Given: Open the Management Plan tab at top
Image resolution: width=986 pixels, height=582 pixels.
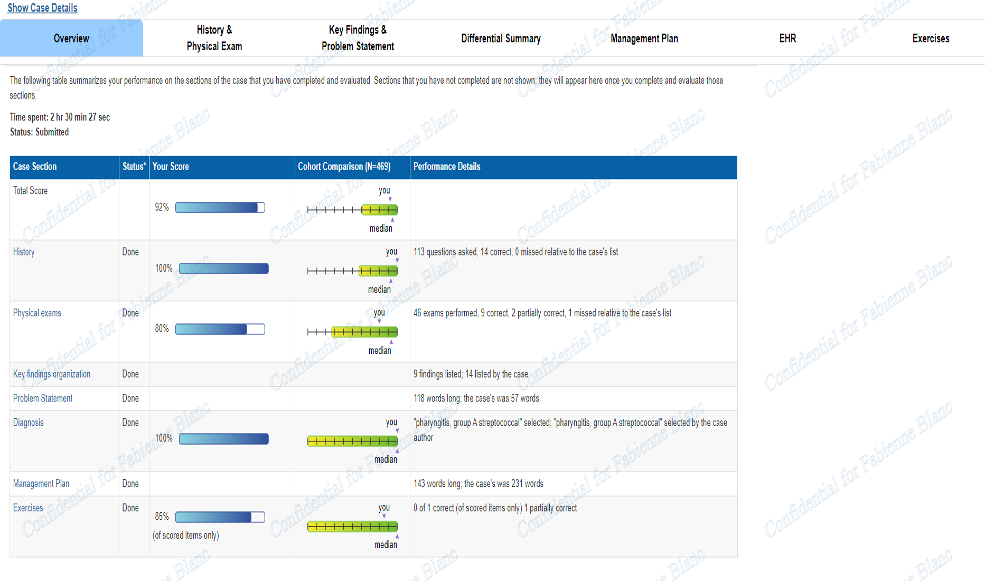Looking at the screenshot, I should click(644, 38).
